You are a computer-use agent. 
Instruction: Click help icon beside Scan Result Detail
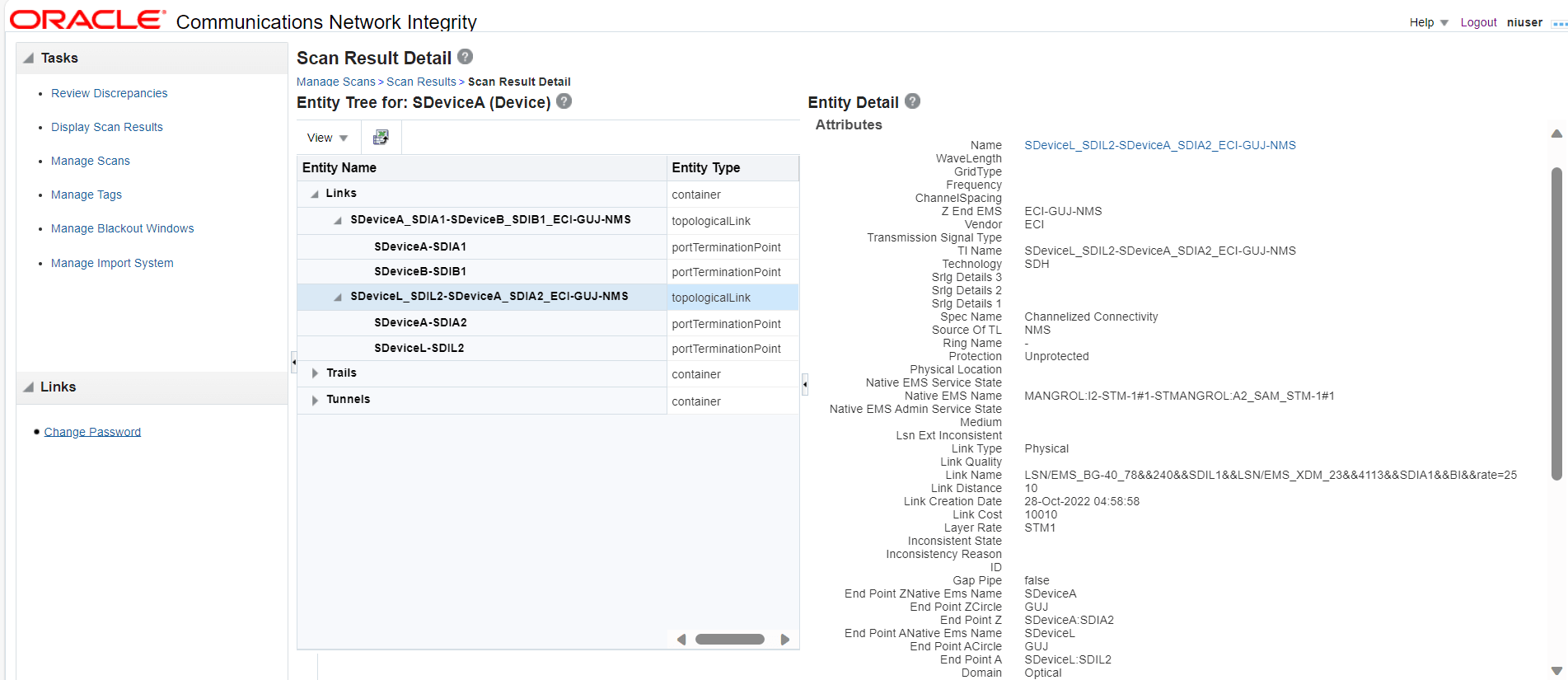pos(466,57)
